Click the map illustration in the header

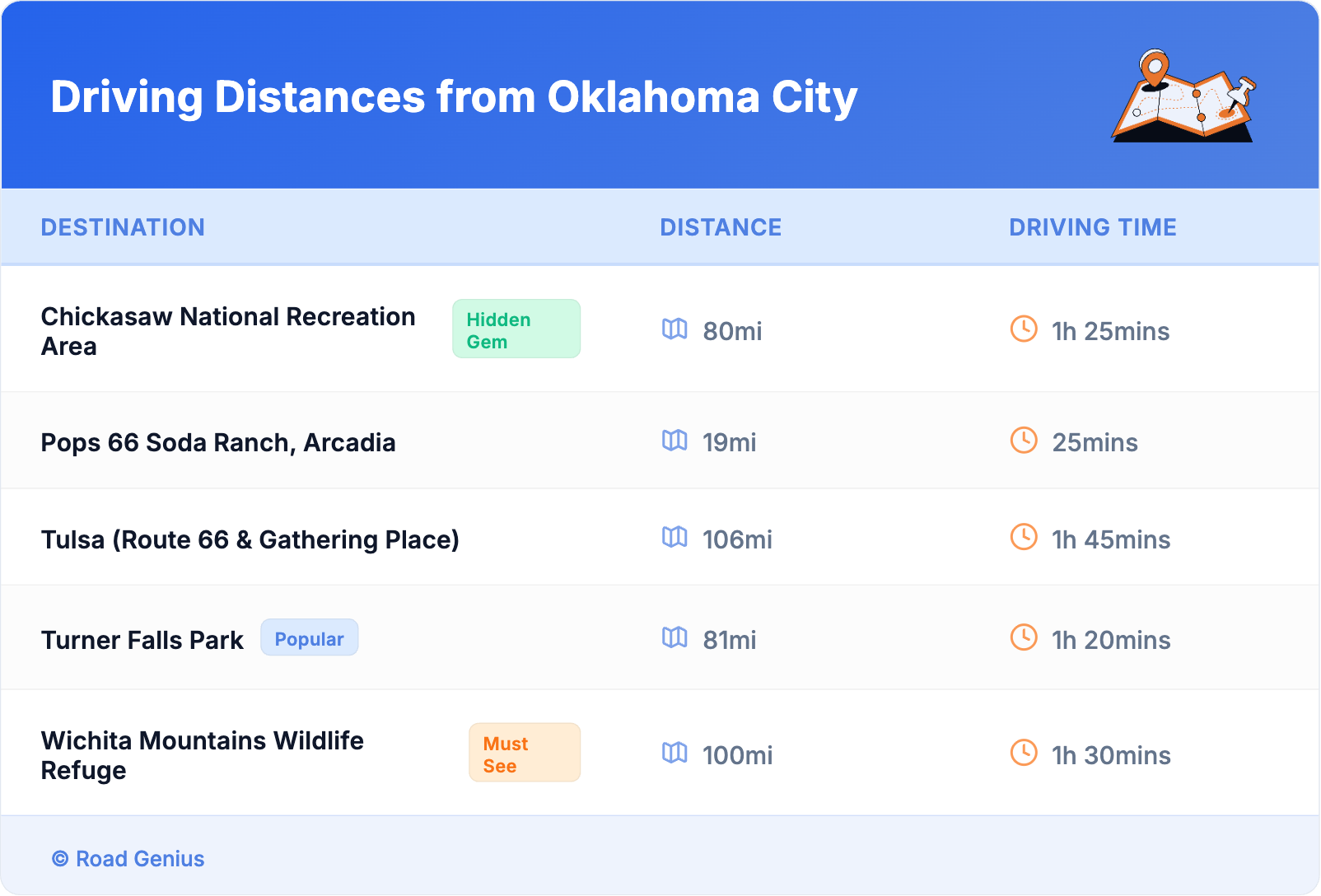1183,97
